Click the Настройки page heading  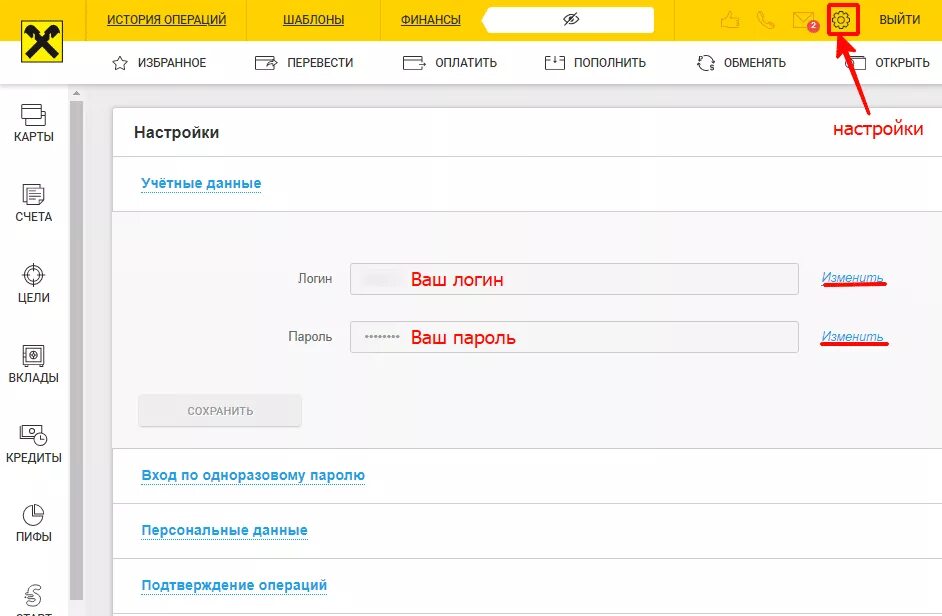(x=177, y=132)
